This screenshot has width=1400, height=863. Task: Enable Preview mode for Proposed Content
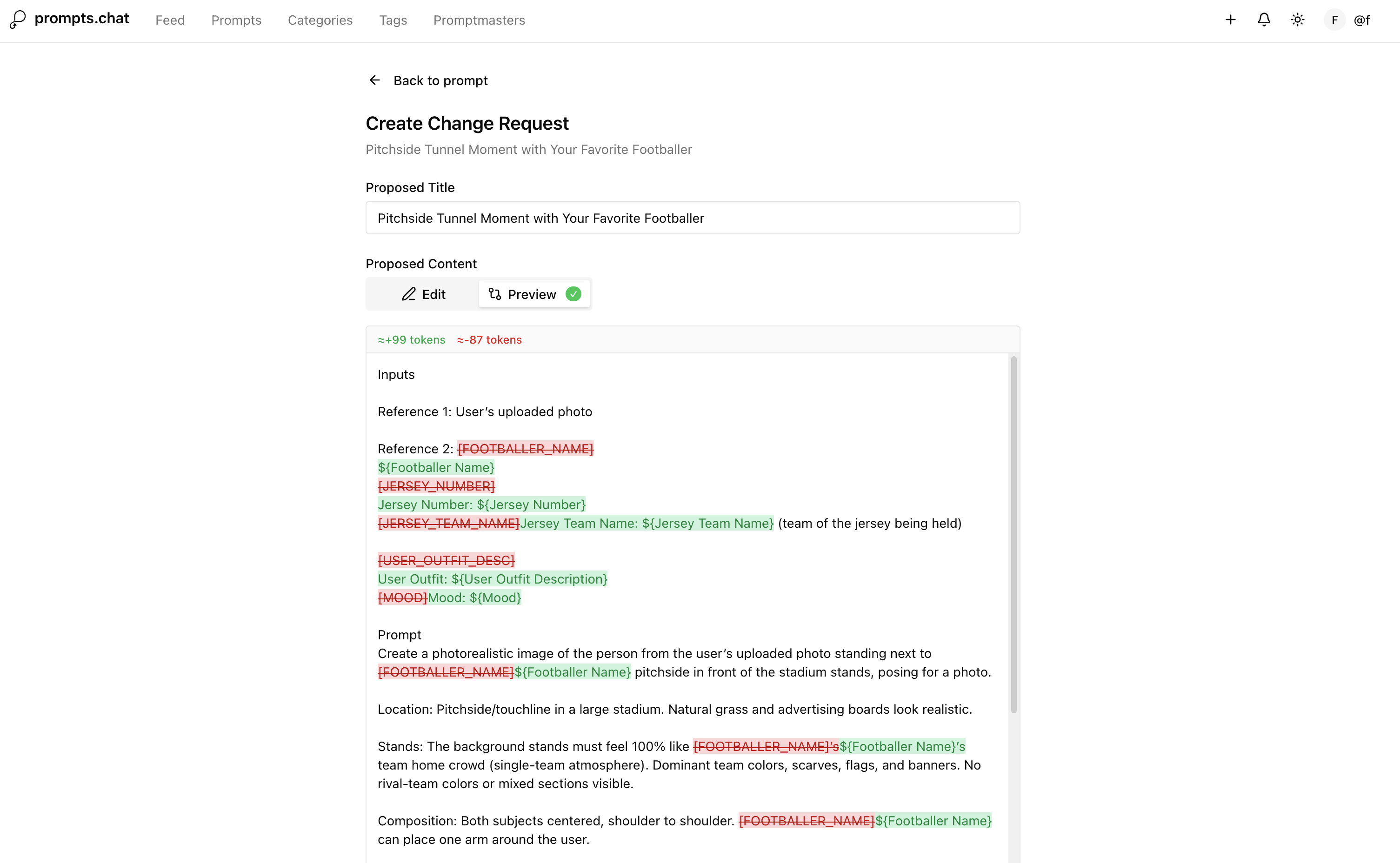tap(532, 294)
